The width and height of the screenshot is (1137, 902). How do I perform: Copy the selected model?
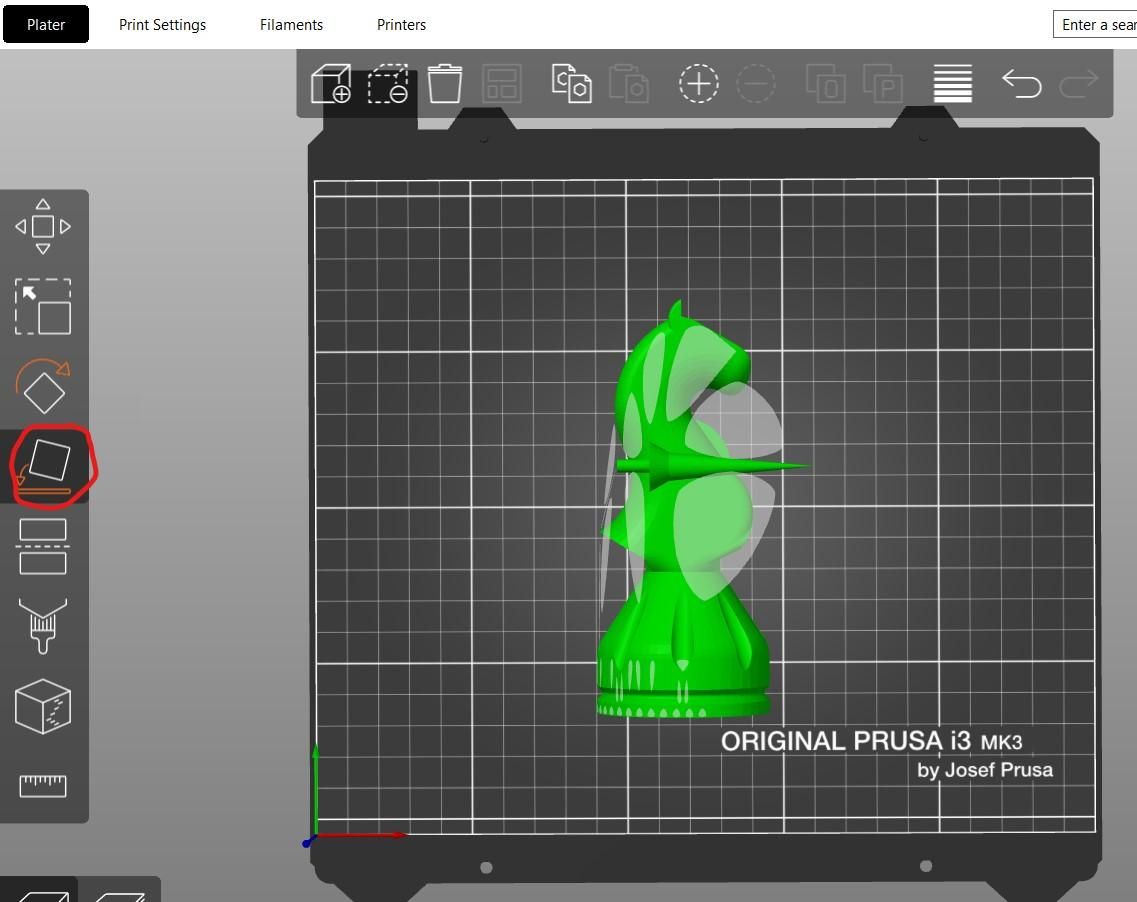point(571,85)
